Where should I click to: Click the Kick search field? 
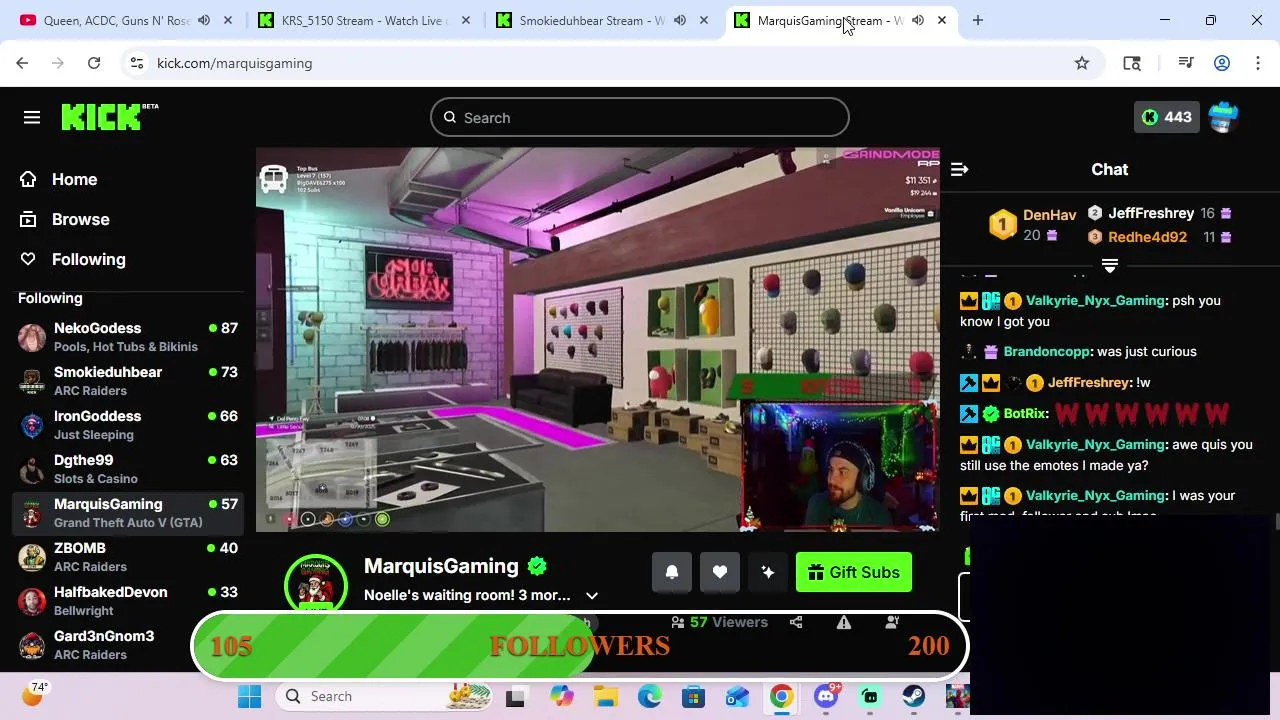click(x=640, y=118)
